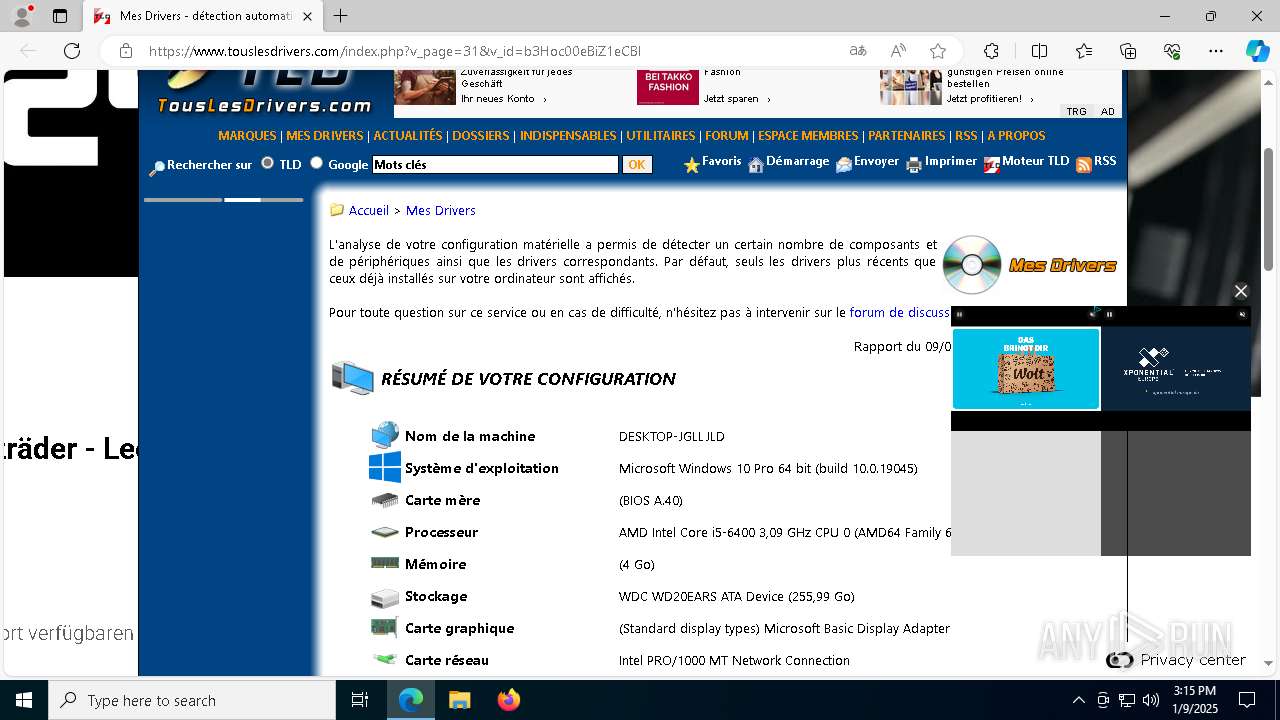Open Browser essentials heart icon
This screenshot has width=1280, height=720.
click(x=1172, y=51)
